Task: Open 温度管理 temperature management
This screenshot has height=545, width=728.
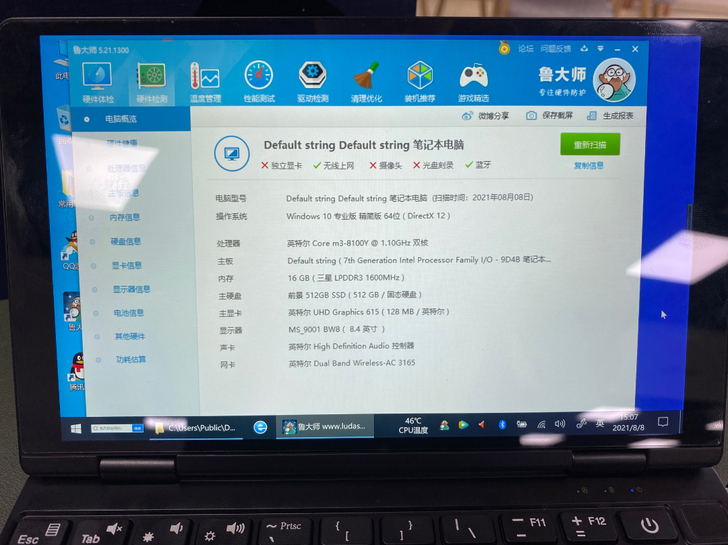Action: (x=205, y=83)
